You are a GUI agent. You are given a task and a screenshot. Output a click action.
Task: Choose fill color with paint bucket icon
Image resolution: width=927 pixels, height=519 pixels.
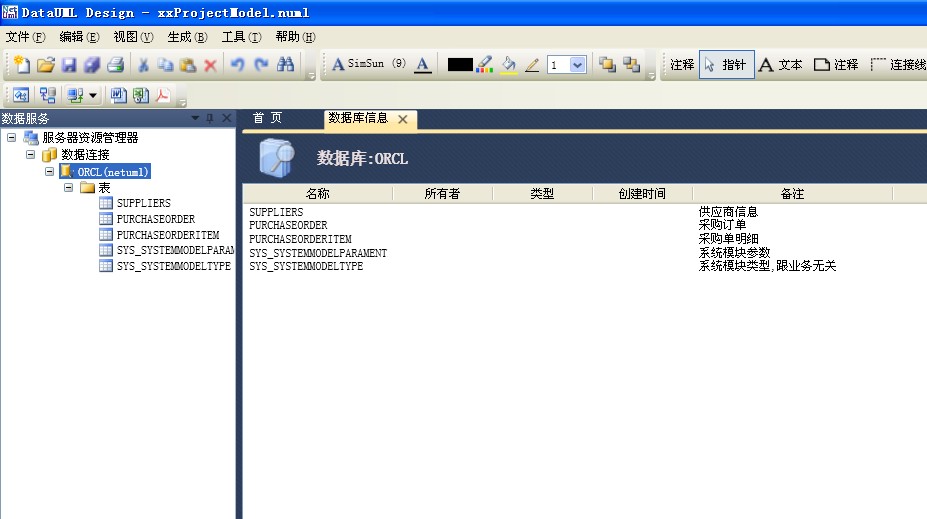pyautogui.click(x=508, y=64)
